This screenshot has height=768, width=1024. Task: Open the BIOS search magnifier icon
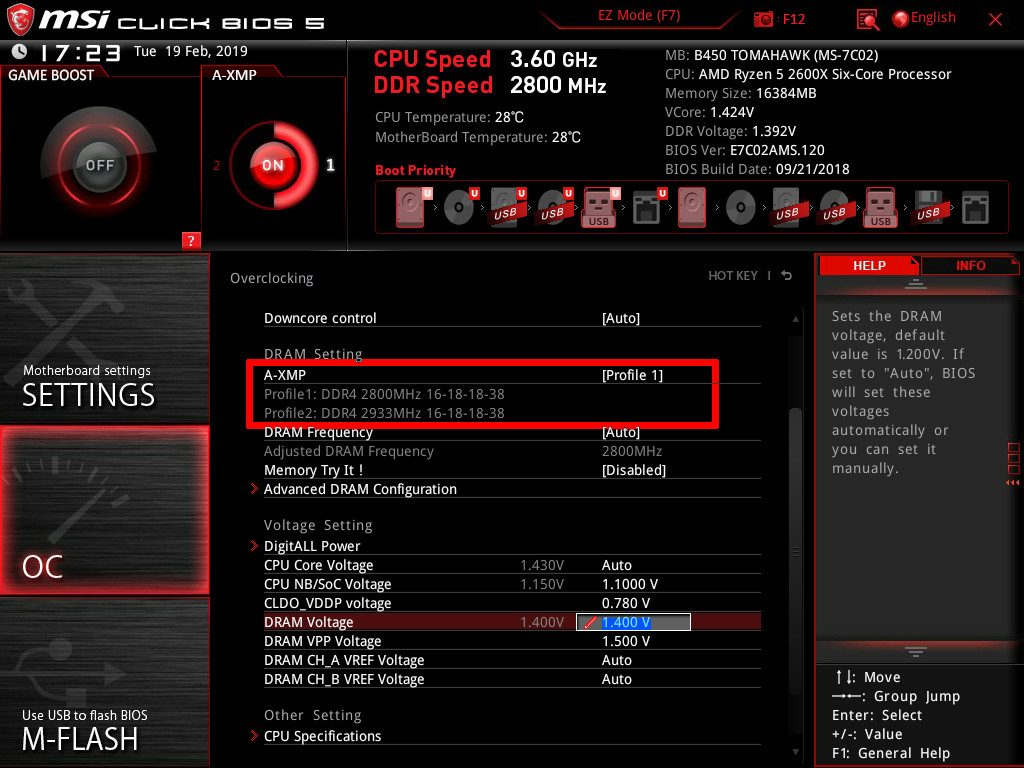click(x=868, y=19)
